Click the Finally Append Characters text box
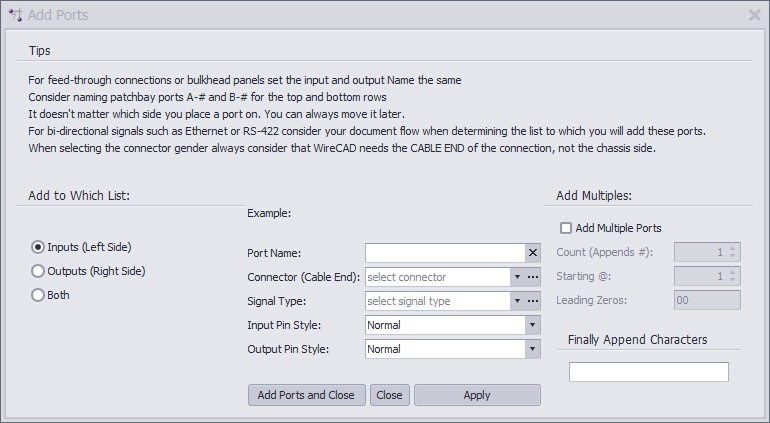 click(649, 372)
